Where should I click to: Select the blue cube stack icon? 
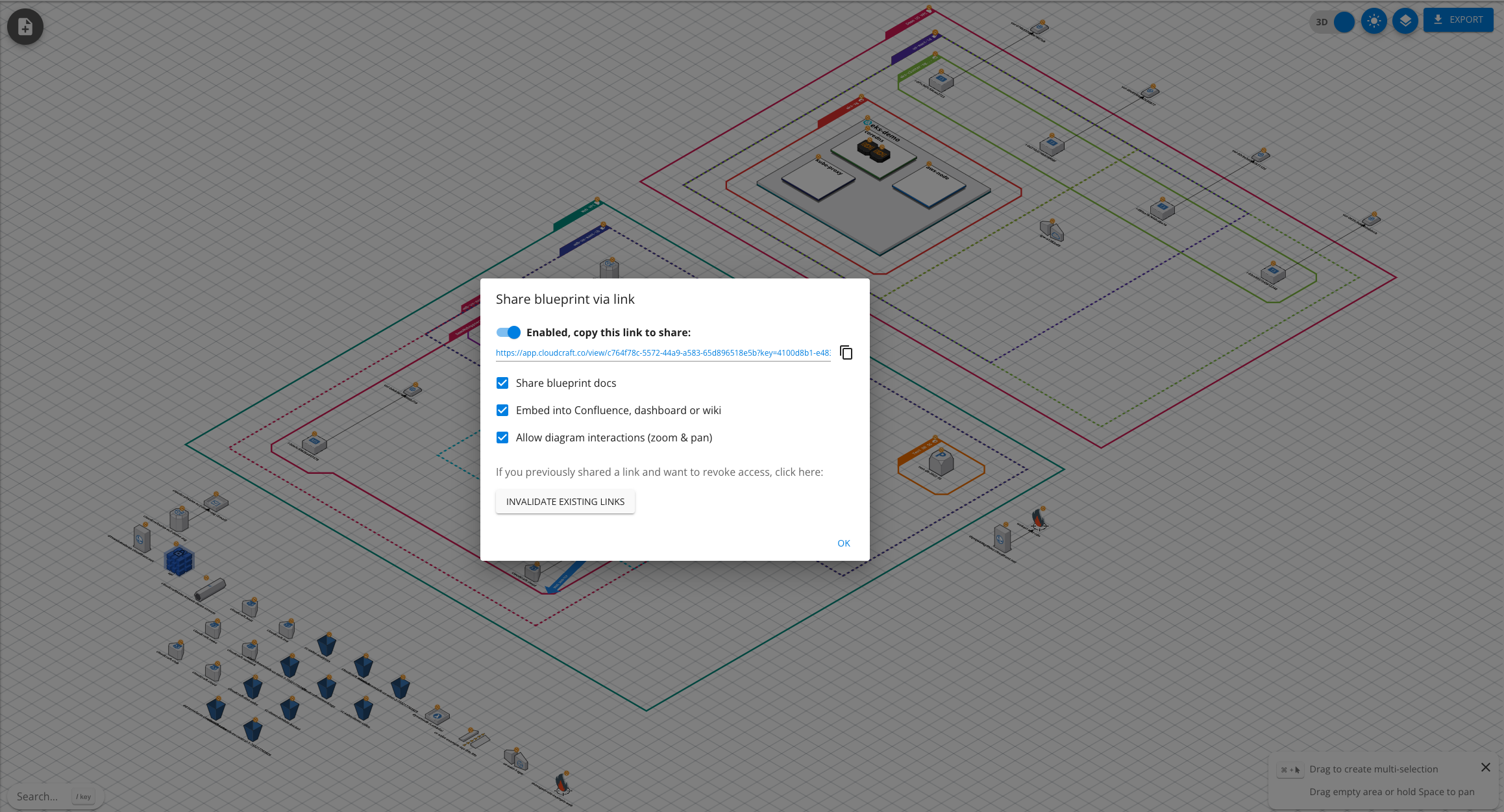pos(179,561)
